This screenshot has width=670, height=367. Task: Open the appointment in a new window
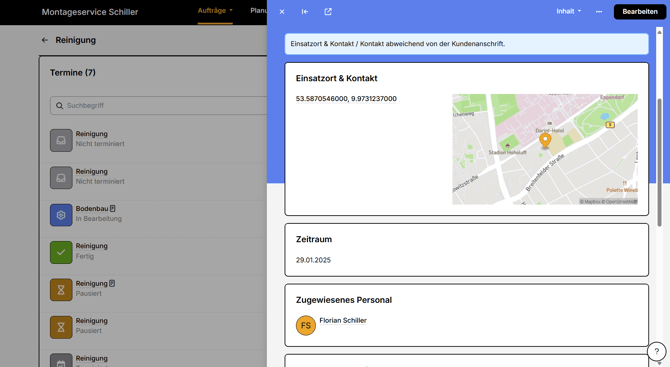(328, 12)
